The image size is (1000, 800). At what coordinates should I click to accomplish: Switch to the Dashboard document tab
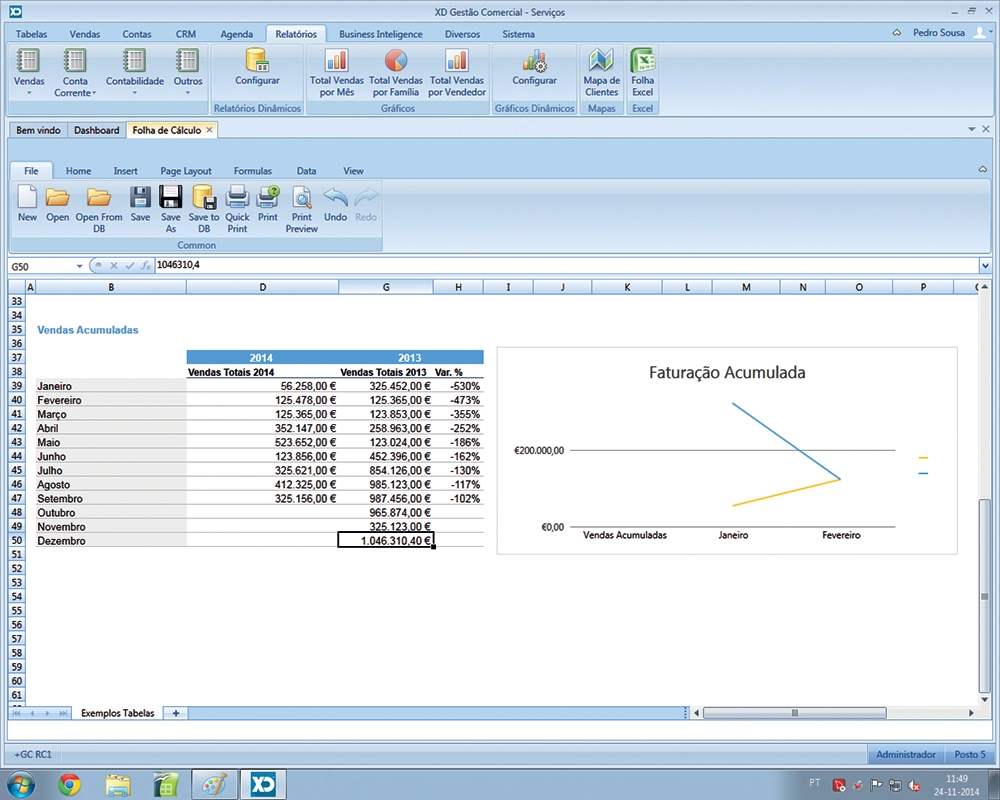point(96,130)
